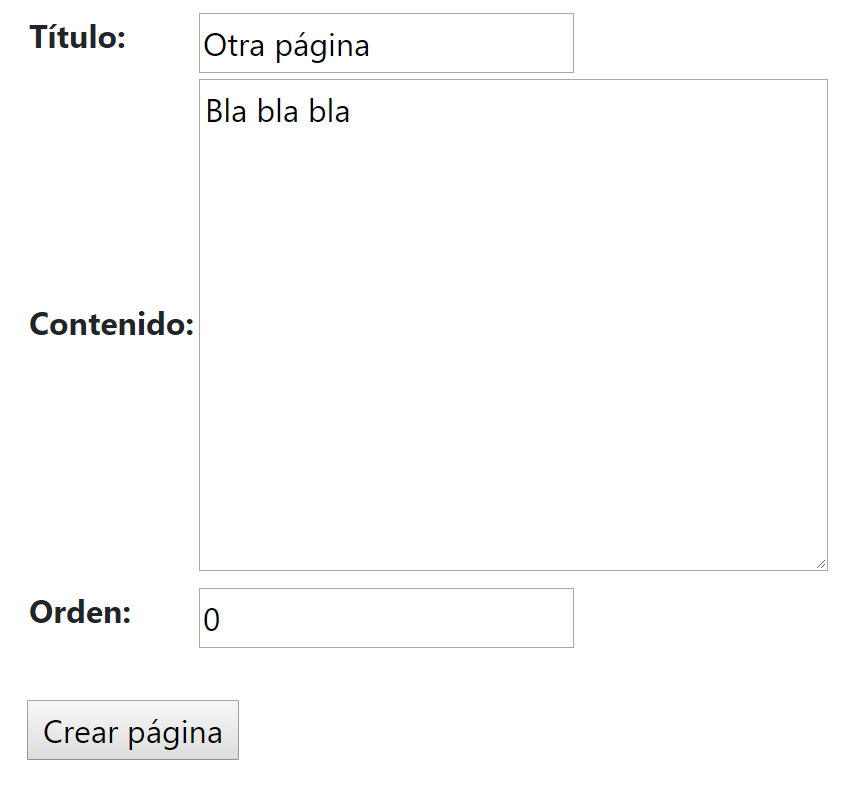The image size is (855, 785).
Task: Place cursor on word "Otra" in Título field
Action: coord(234,45)
